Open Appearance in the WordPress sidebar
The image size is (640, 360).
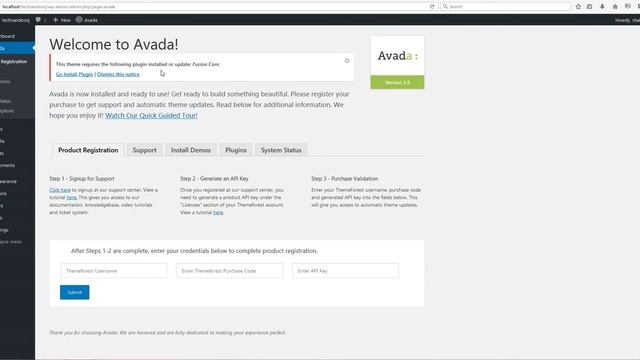[x=8, y=181]
